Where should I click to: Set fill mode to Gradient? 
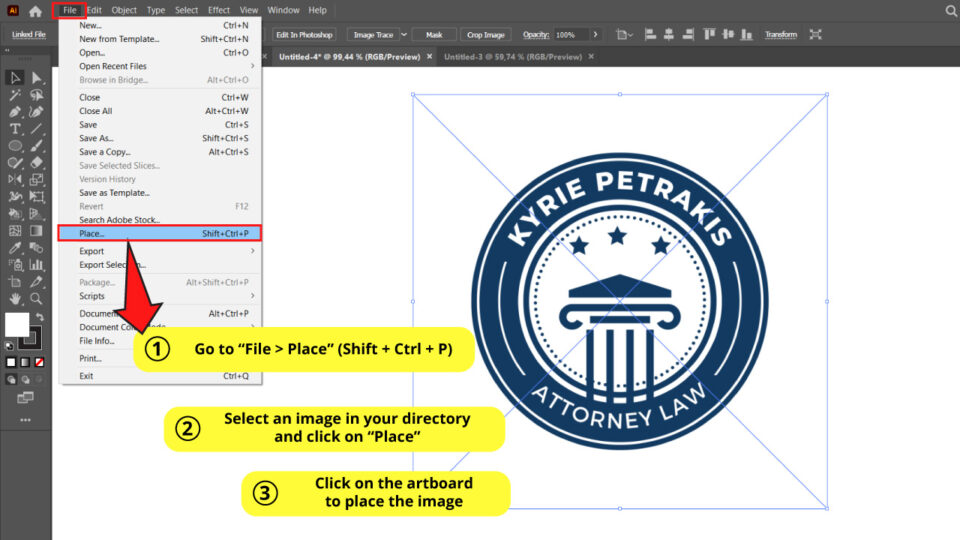click(x=25, y=362)
